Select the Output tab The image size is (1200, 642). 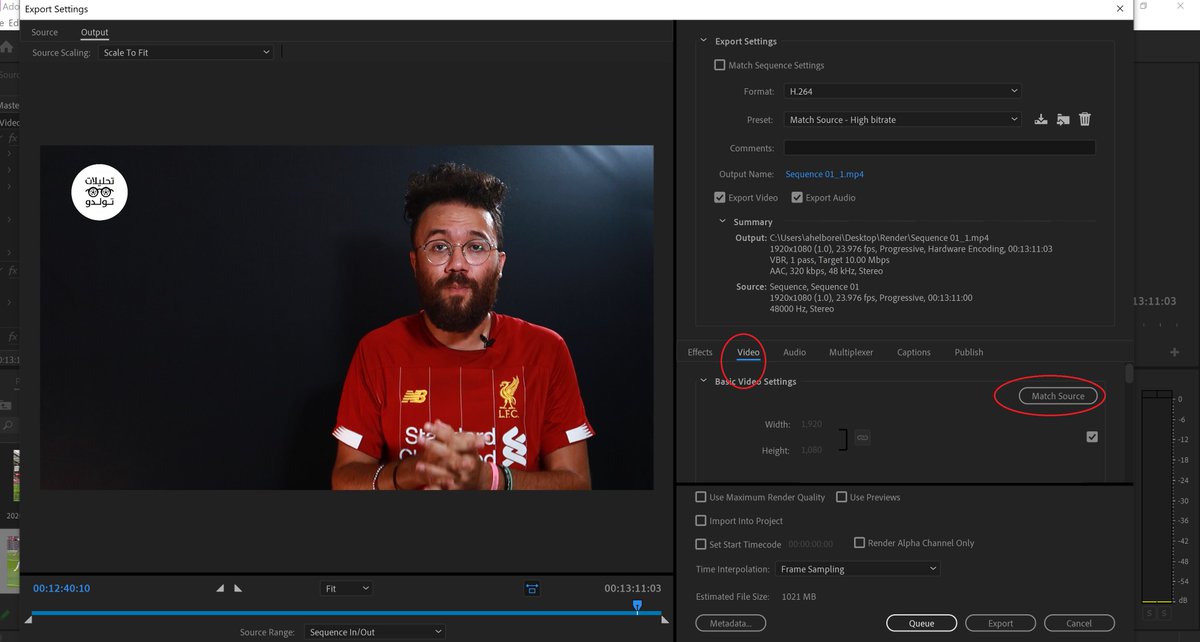pos(95,32)
